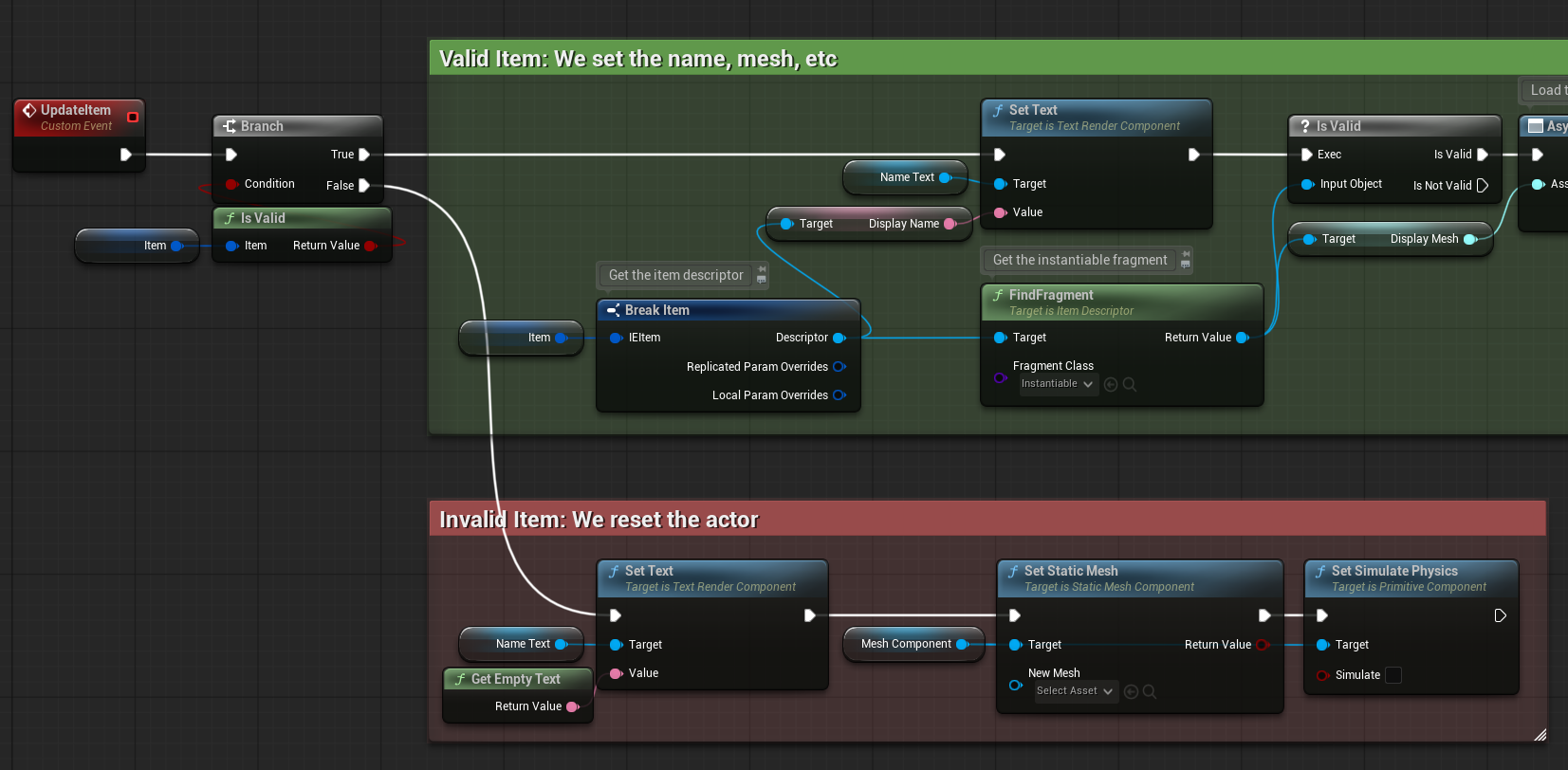Click the Break Item struct icon
Image resolution: width=1568 pixels, height=770 pixels.
(x=613, y=310)
